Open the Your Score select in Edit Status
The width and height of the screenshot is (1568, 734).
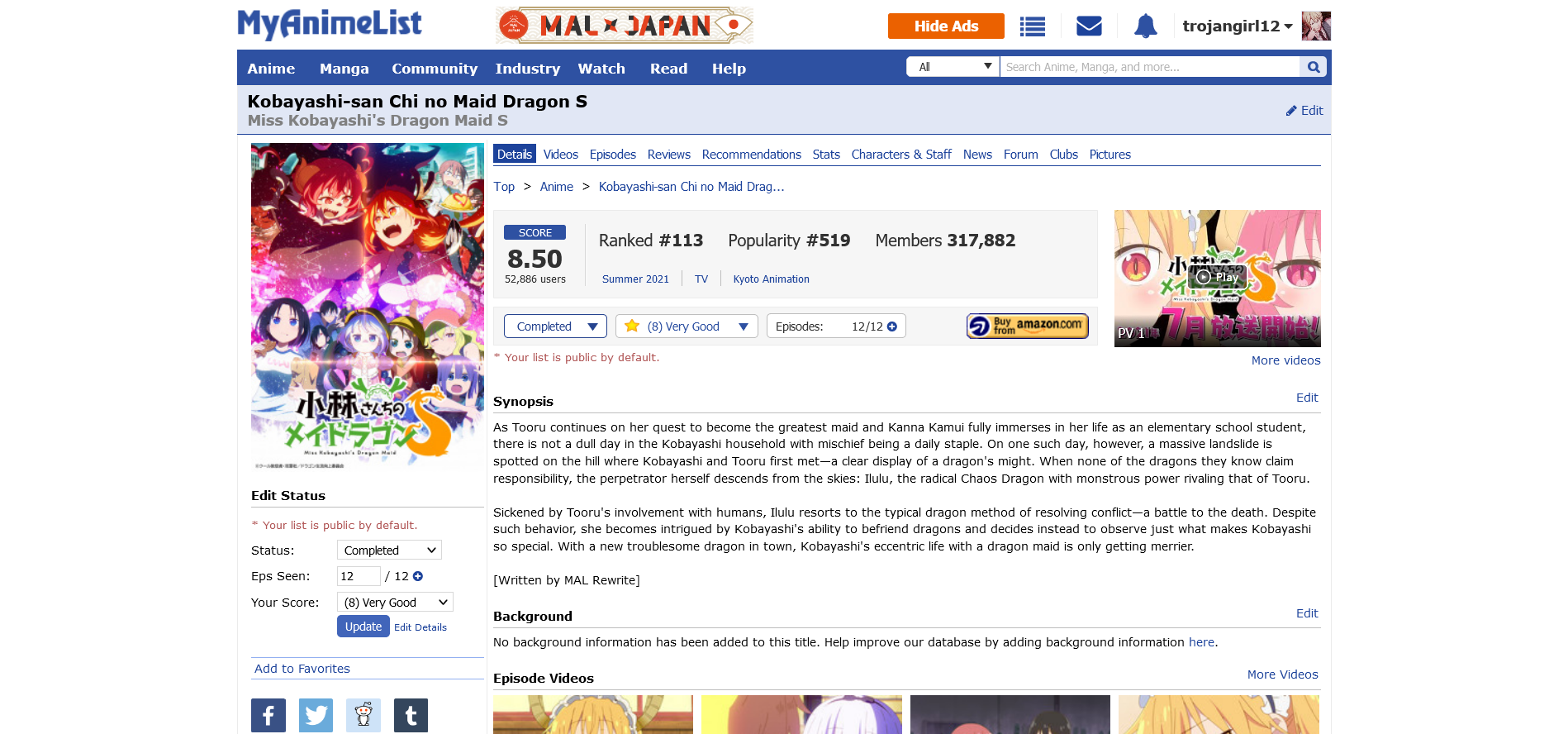tap(395, 603)
